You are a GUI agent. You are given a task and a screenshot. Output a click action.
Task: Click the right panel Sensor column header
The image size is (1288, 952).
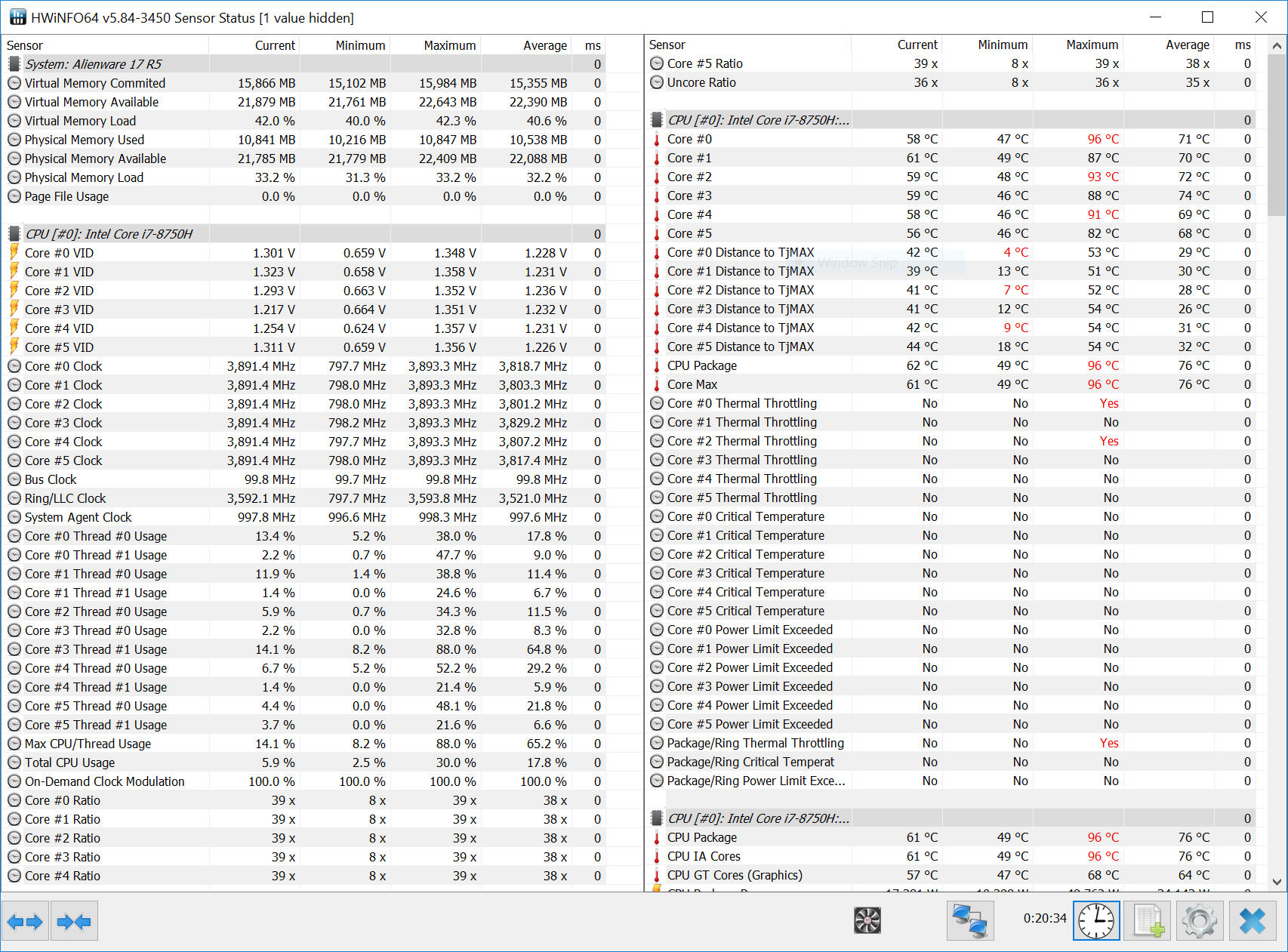click(748, 45)
